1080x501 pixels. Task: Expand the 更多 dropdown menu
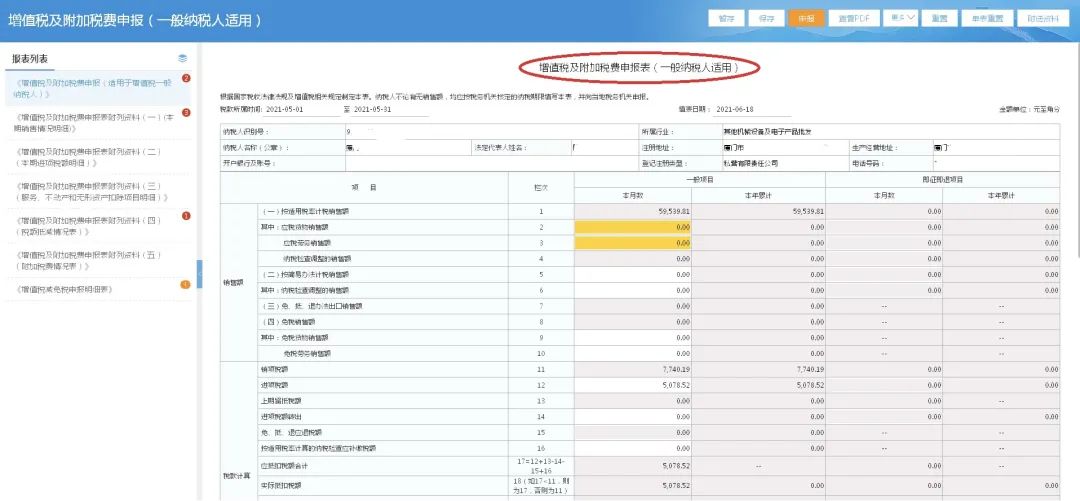pos(902,19)
